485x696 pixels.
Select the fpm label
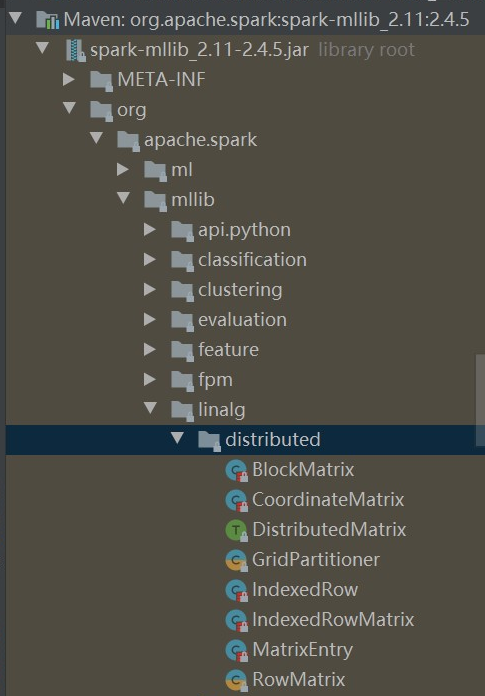215,380
